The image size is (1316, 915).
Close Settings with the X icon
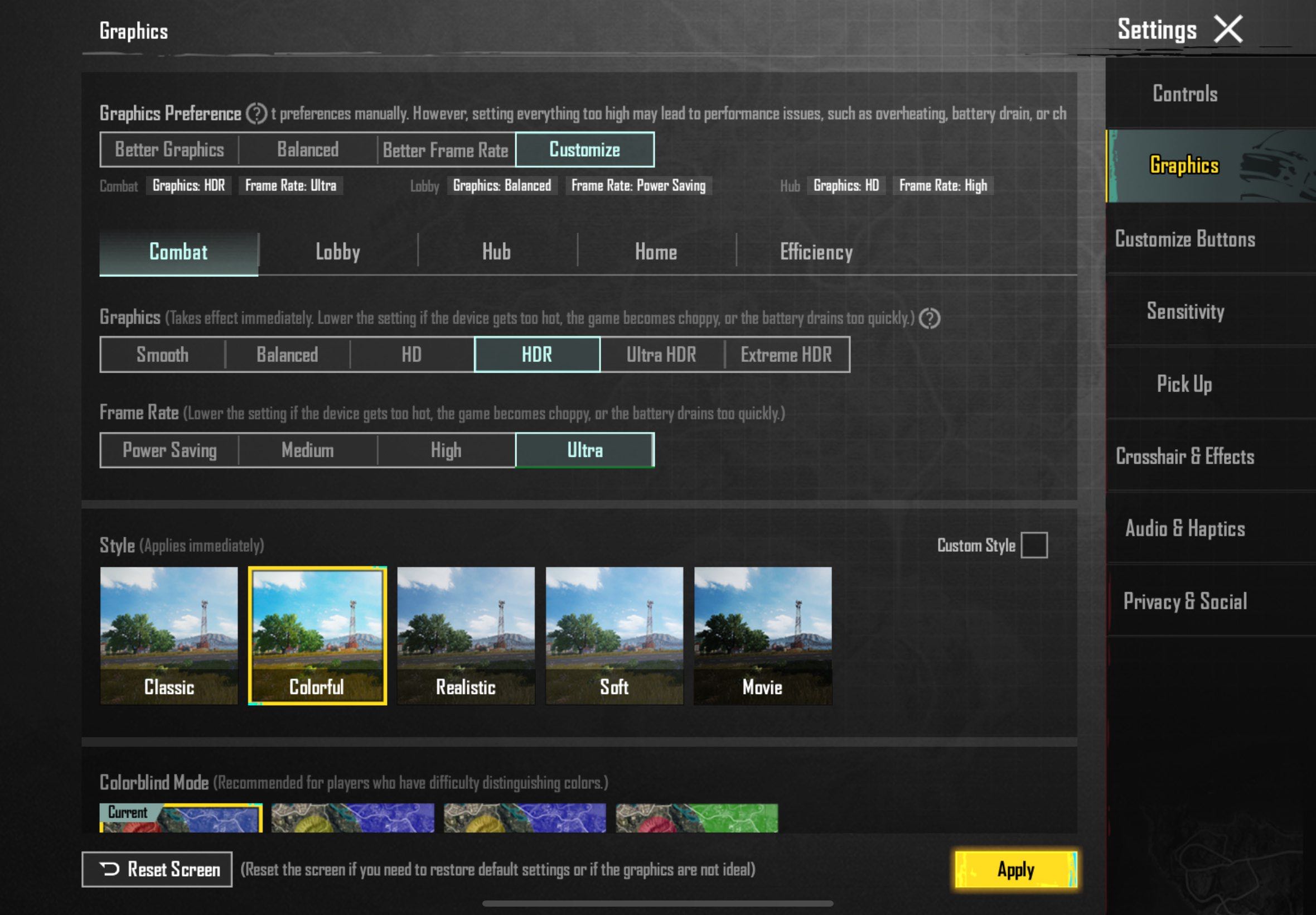coord(1228,29)
